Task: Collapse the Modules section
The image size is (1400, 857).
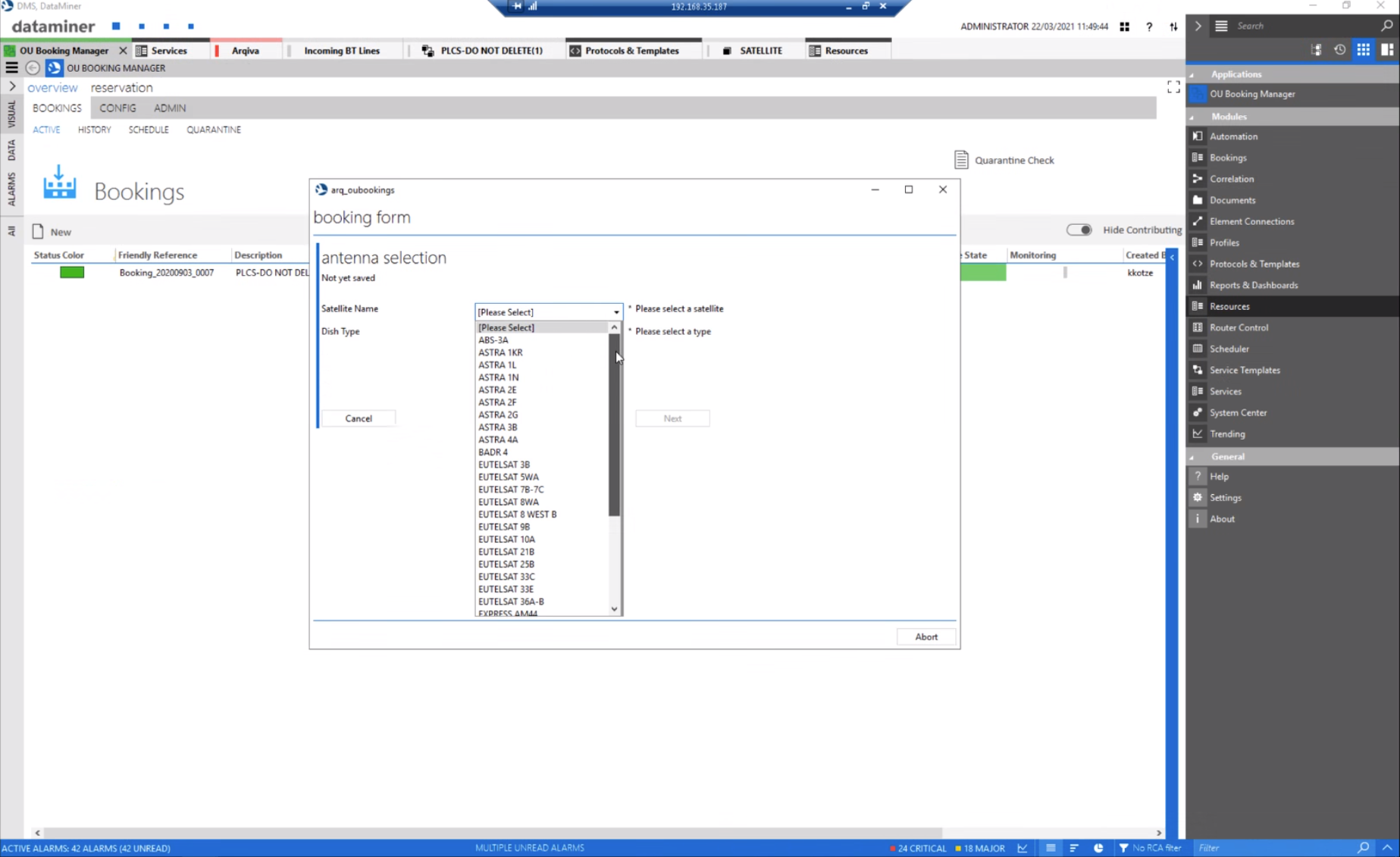Action: (x=1192, y=117)
